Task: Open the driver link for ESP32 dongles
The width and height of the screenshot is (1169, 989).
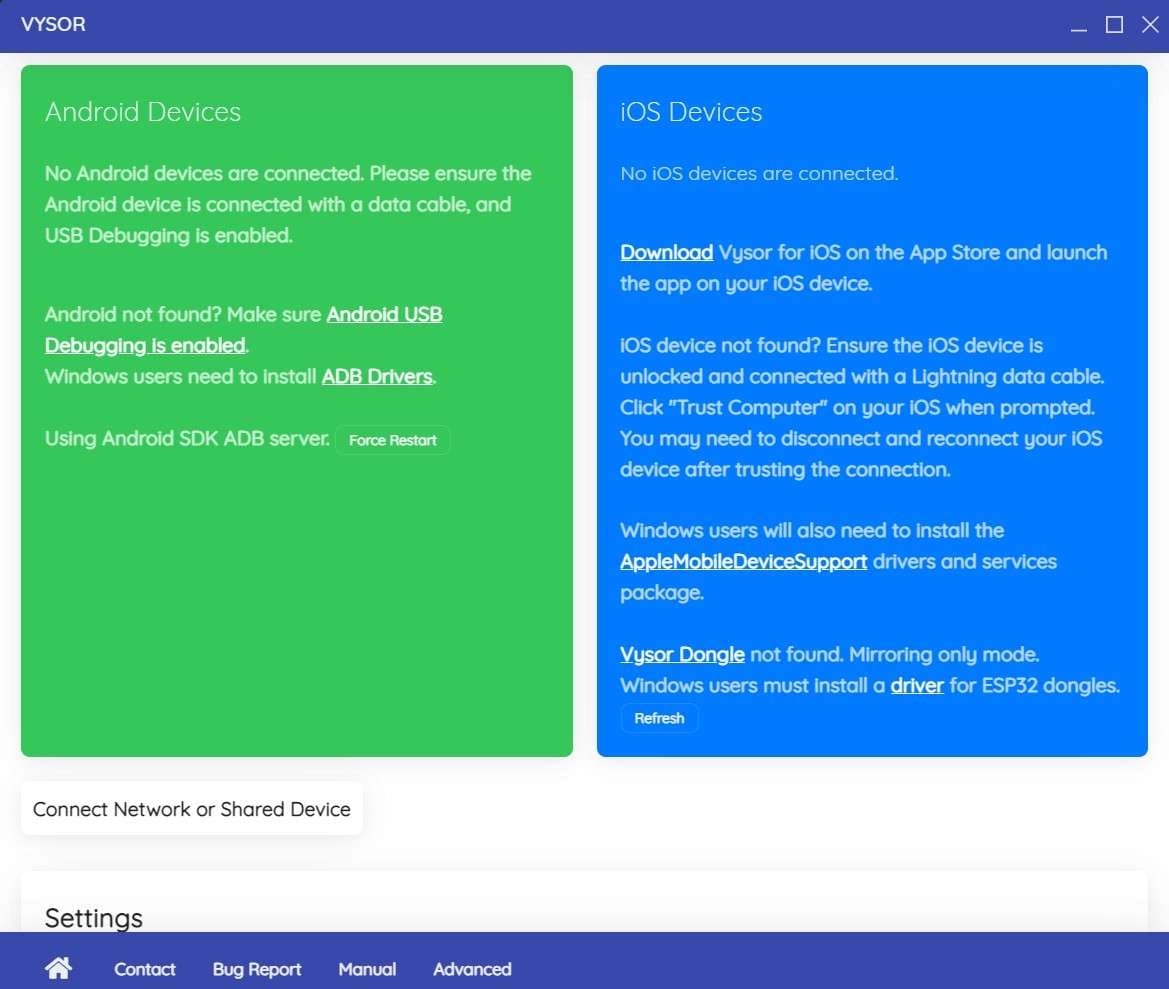Action: [917, 686]
